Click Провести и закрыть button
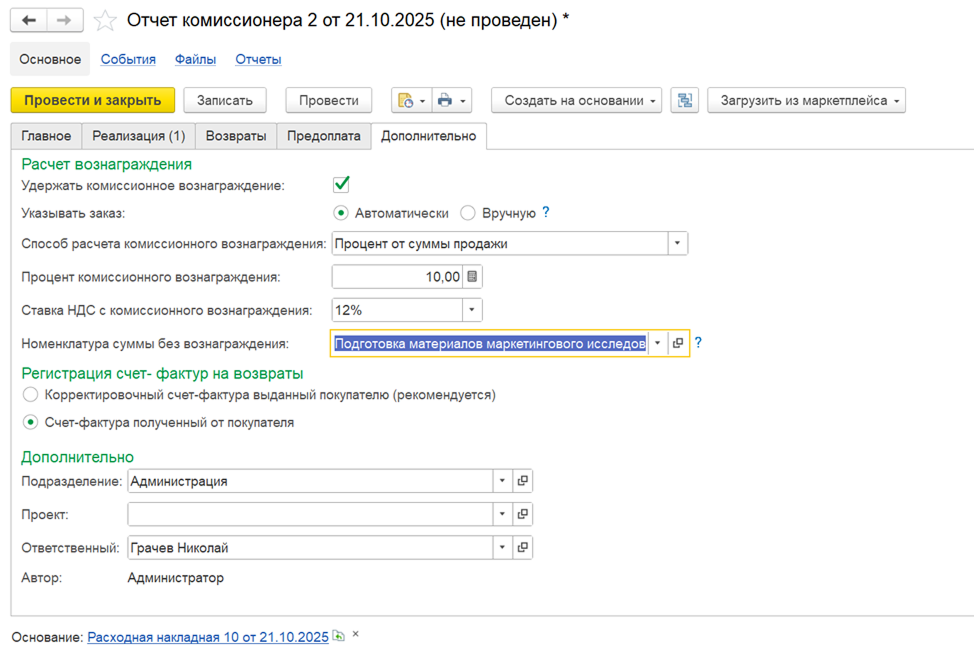Image resolution: width=974 pixels, height=656 pixels. (93, 100)
